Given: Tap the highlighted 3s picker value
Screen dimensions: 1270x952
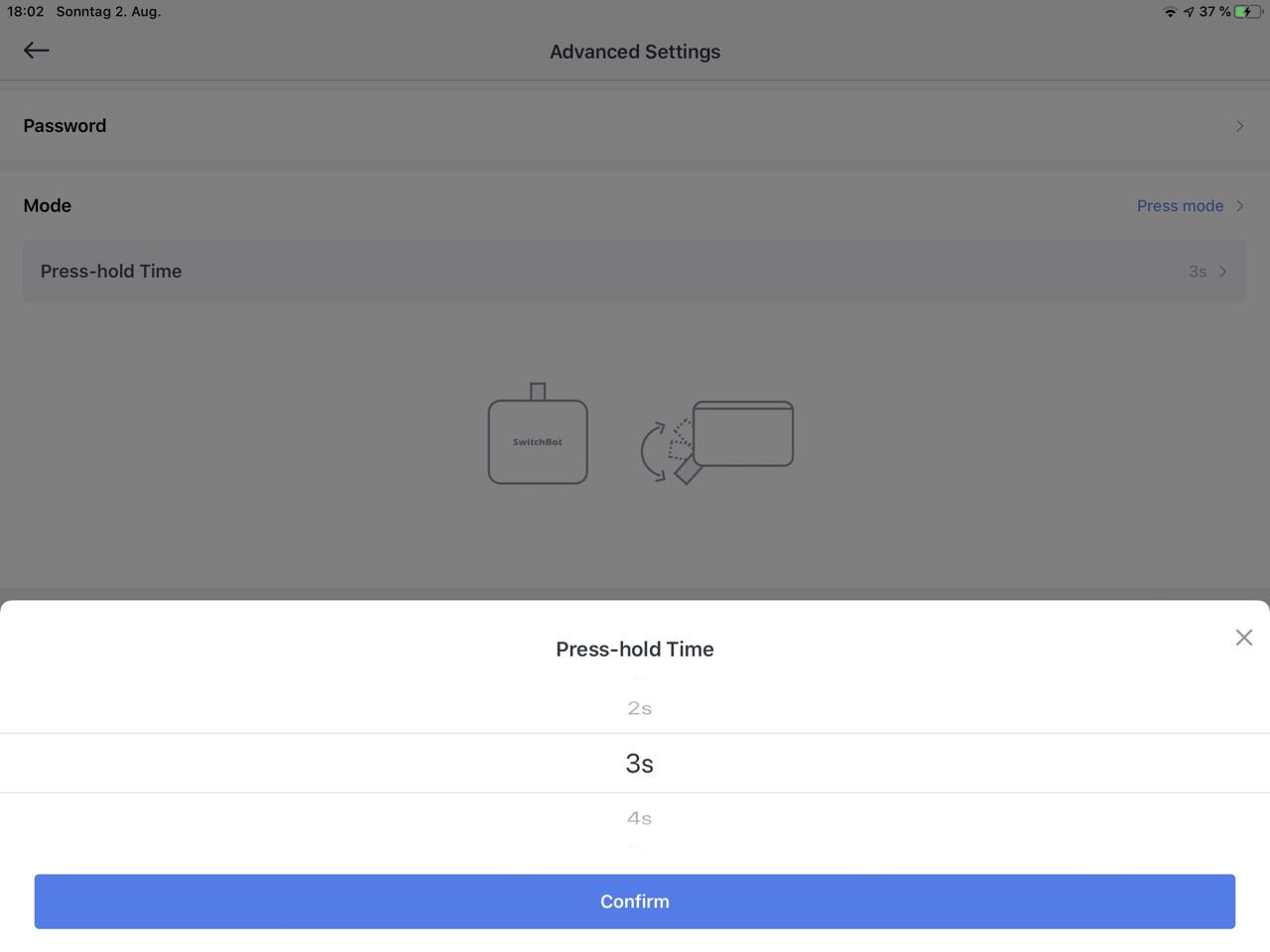Looking at the screenshot, I should (639, 764).
